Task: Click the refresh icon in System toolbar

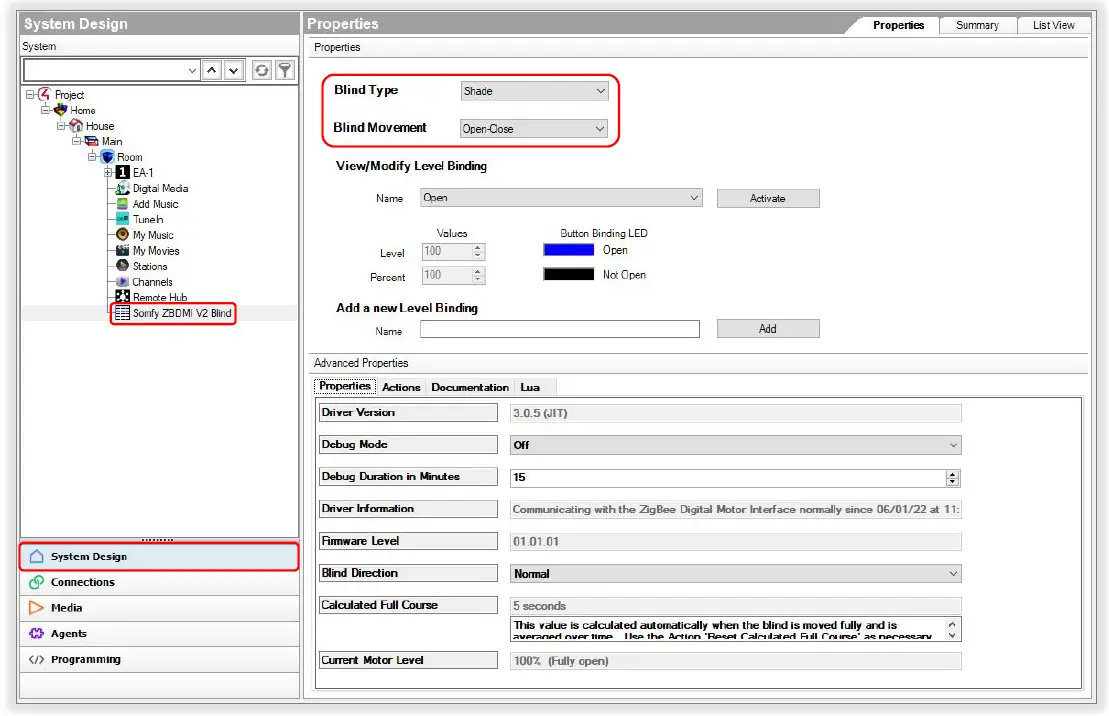Action: 262,70
